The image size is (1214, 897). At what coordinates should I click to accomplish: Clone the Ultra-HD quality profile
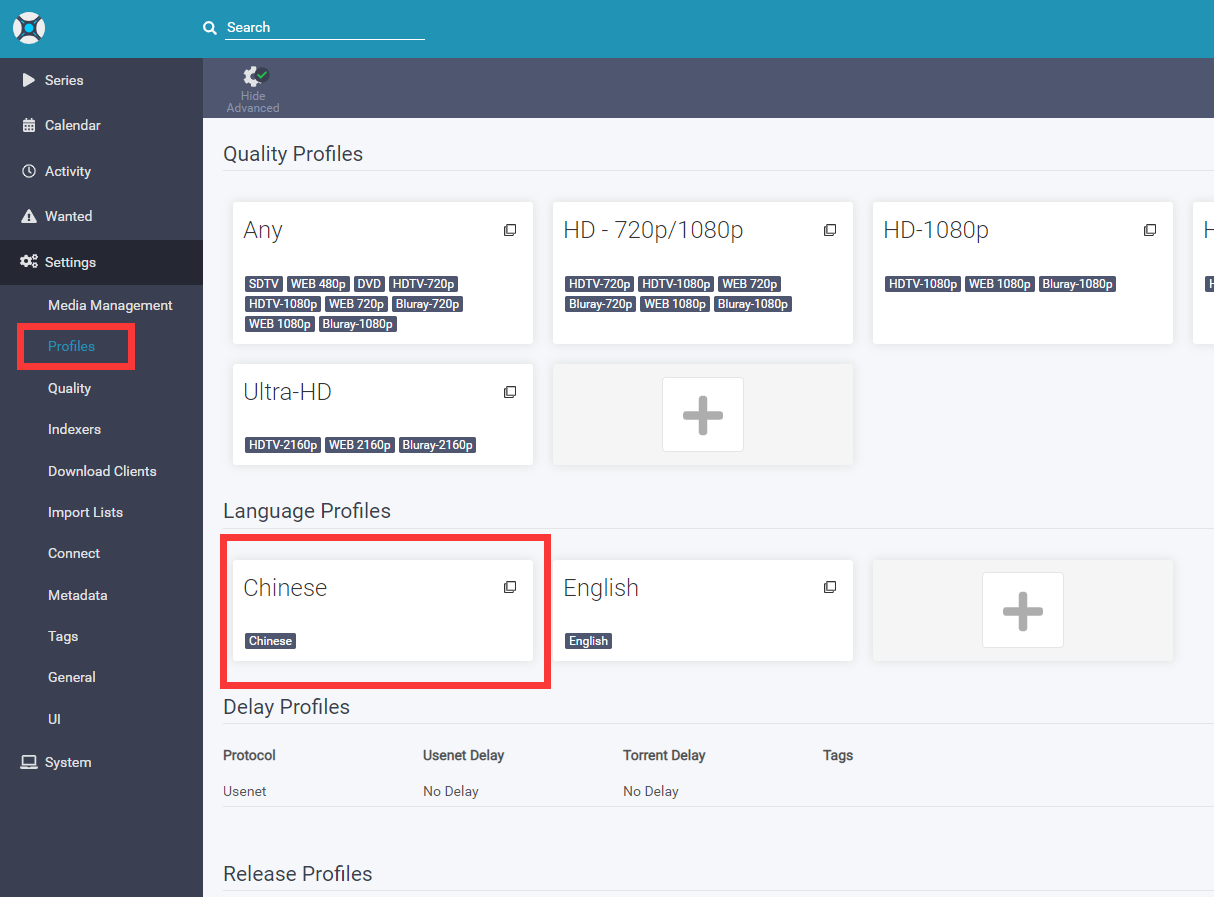(510, 393)
